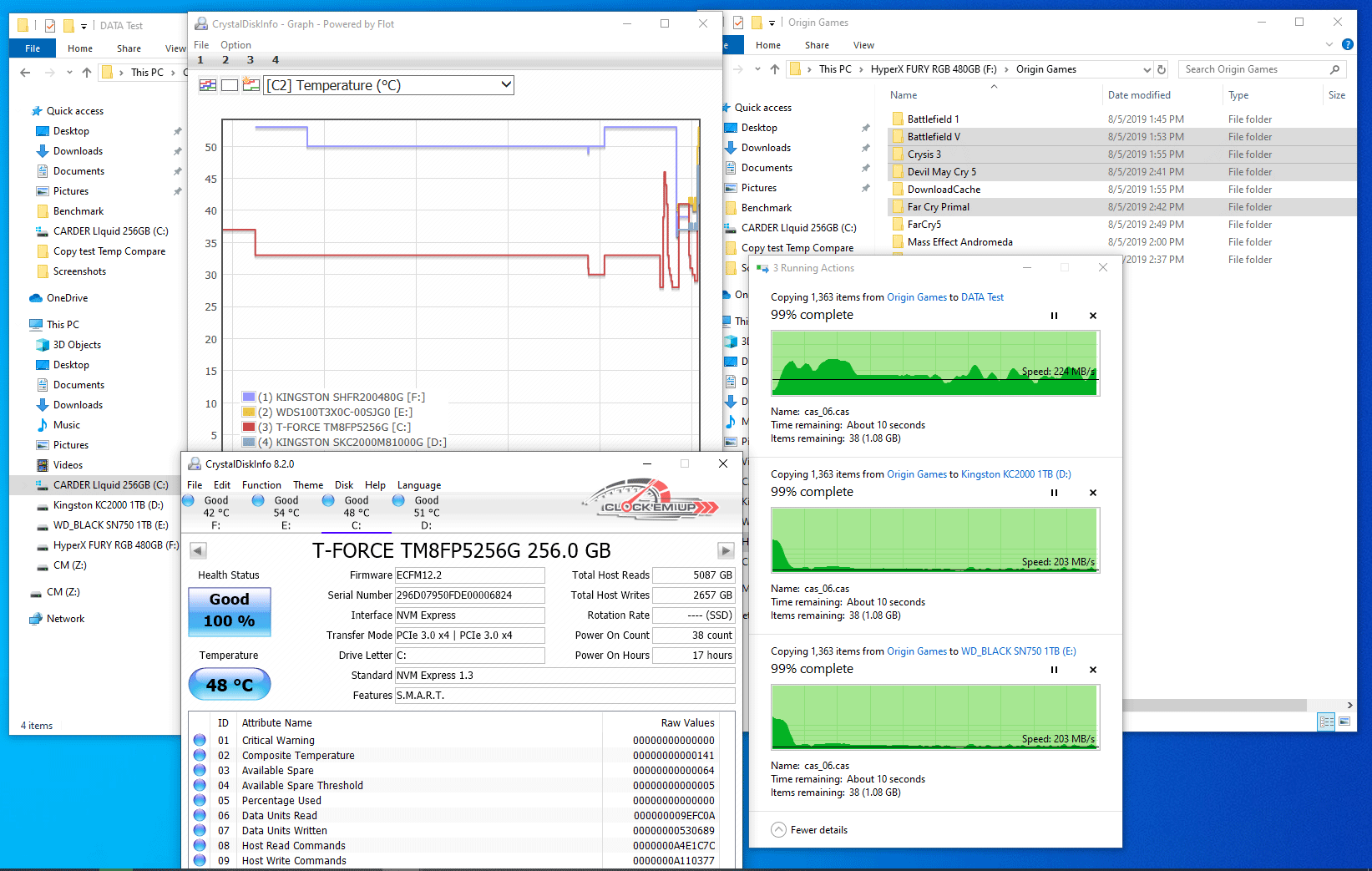The width and height of the screenshot is (1372, 871).
Task: Pause the copy to DATA Test
Action: [1054, 316]
